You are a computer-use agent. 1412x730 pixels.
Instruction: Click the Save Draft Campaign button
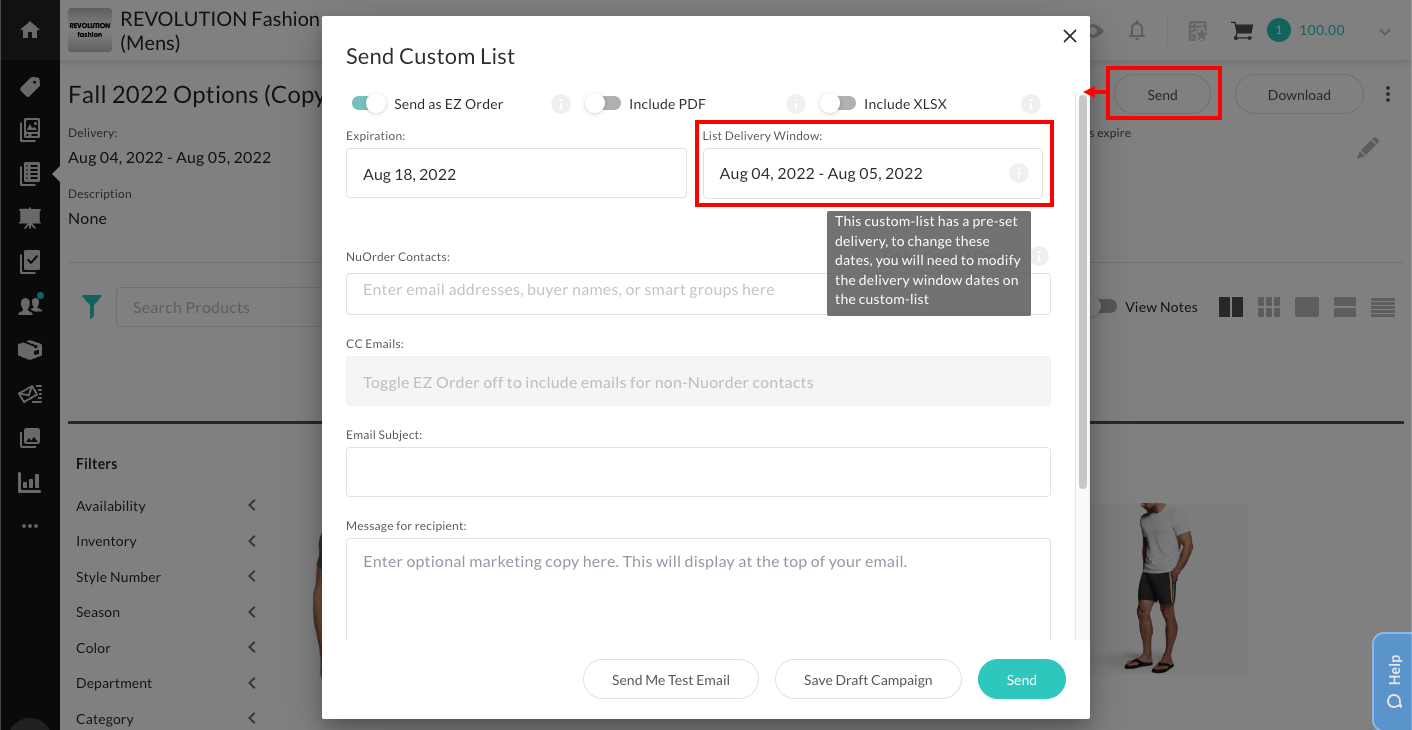click(868, 680)
